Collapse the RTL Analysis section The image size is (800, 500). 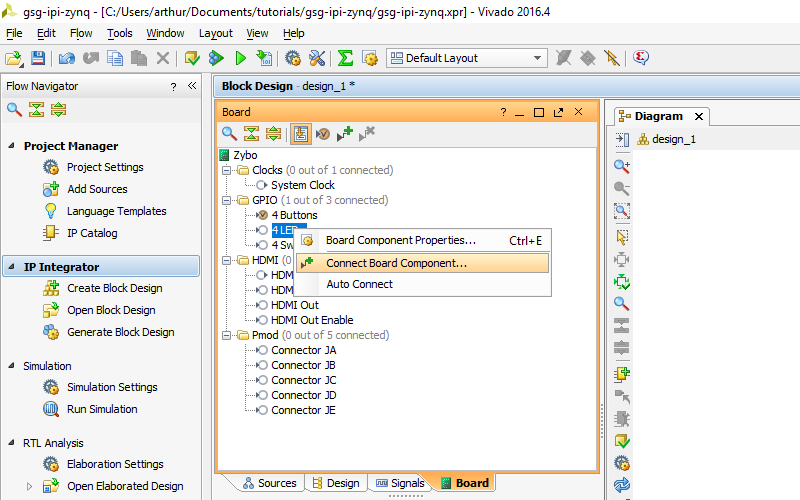click(x=11, y=442)
